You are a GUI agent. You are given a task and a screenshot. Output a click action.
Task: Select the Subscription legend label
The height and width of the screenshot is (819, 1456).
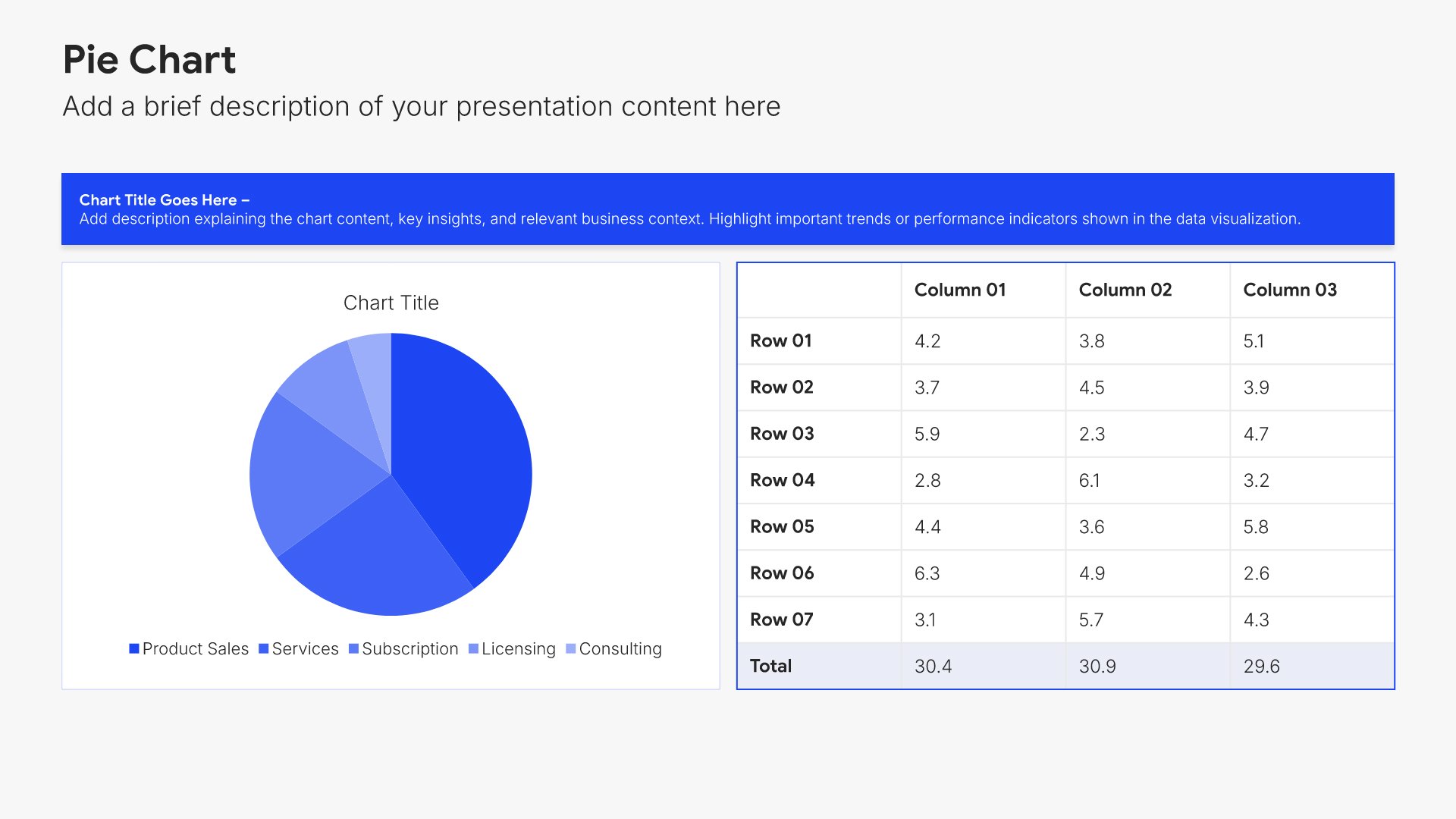pos(410,648)
